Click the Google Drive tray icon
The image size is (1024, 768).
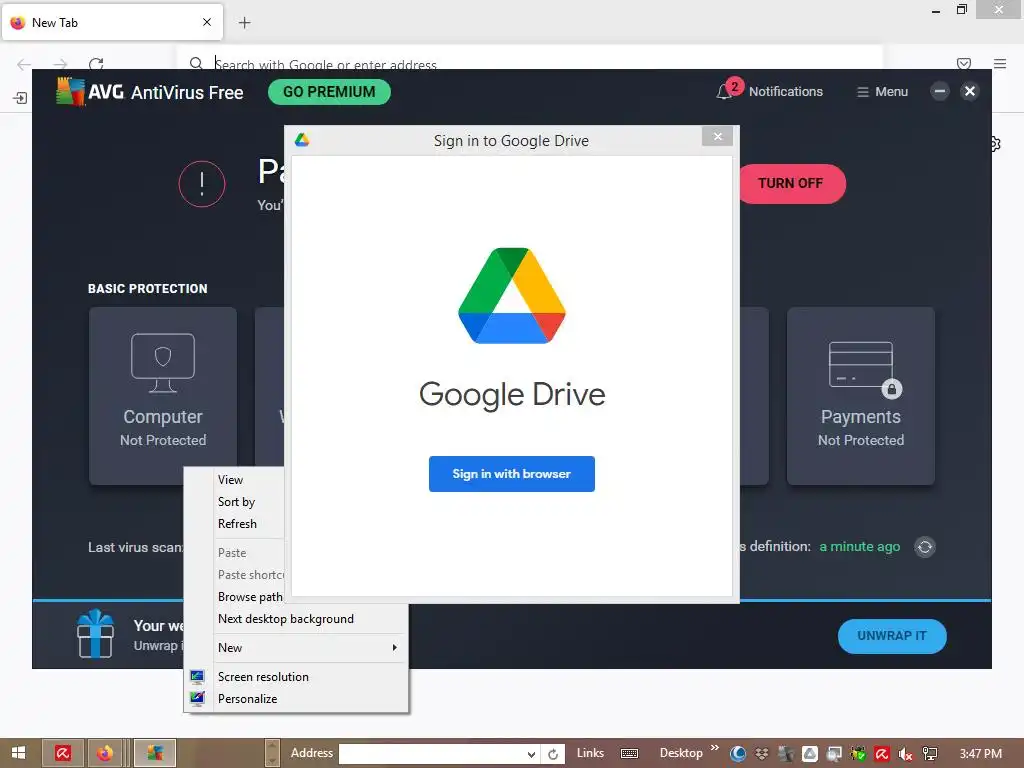pos(810,754)
